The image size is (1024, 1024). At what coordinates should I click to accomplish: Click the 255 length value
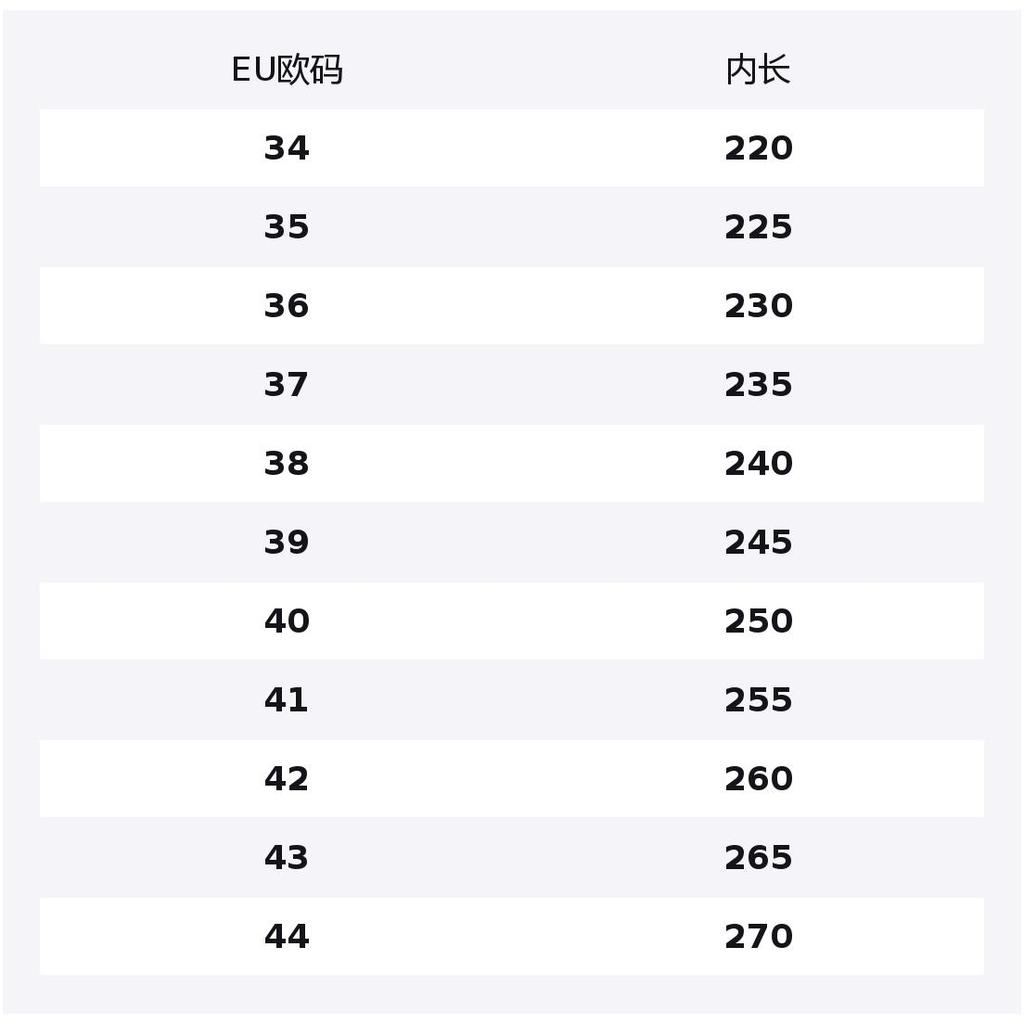(x=758, y=700)
